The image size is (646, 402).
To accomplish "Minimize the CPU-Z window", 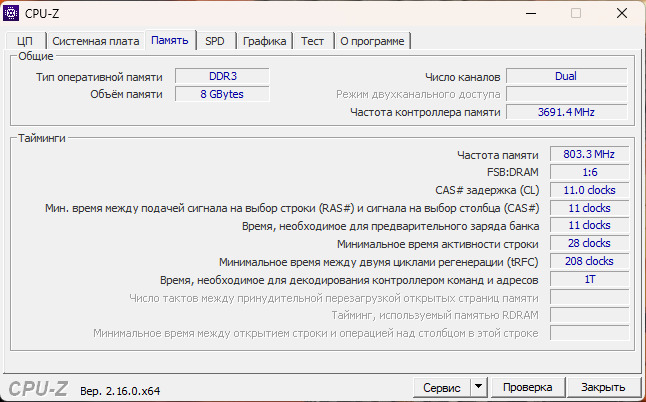I will (x=529, y=13).
